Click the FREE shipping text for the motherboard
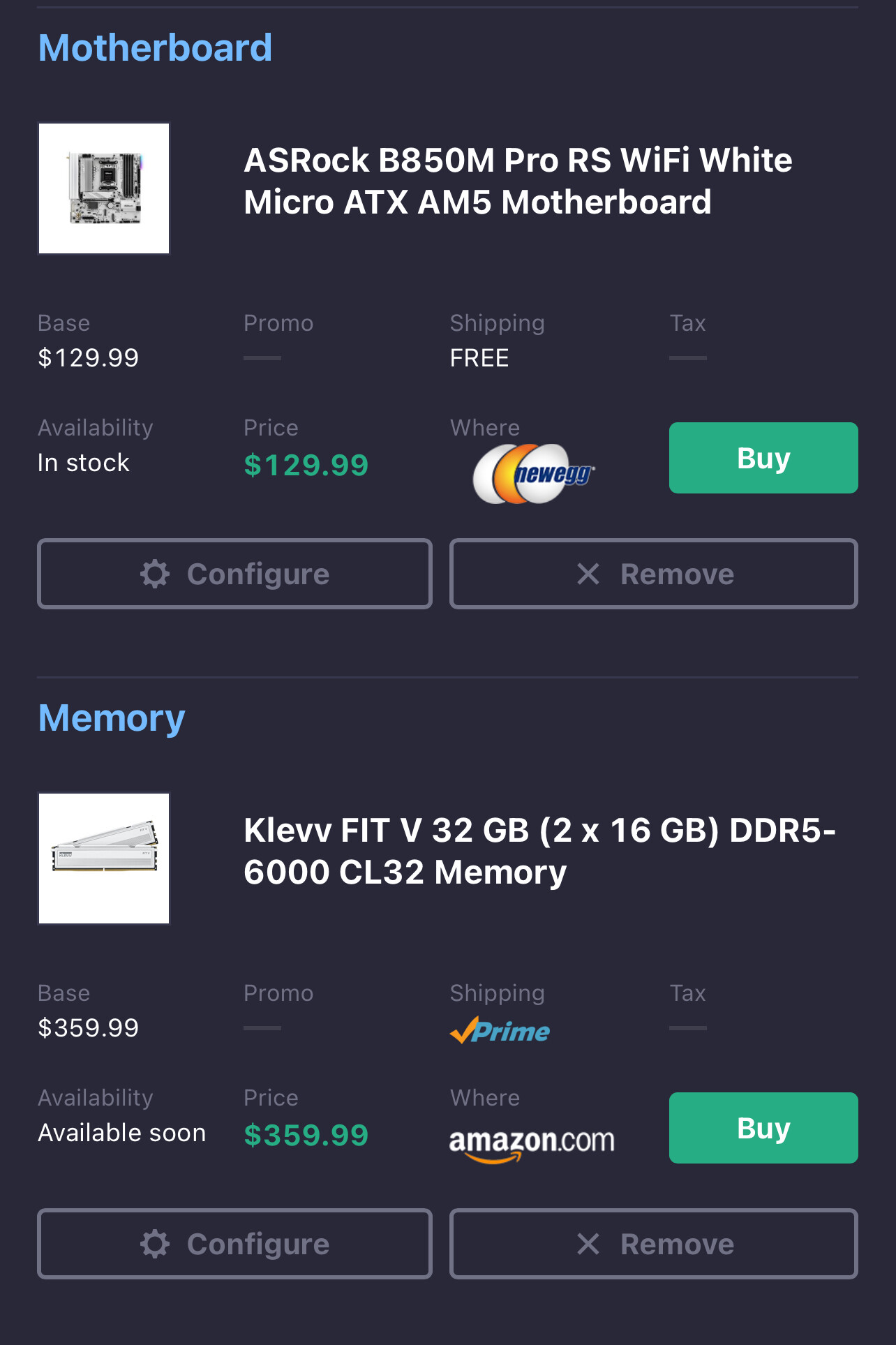The width and height of the screenshot is (896, 1345). [x=479, y=359]
